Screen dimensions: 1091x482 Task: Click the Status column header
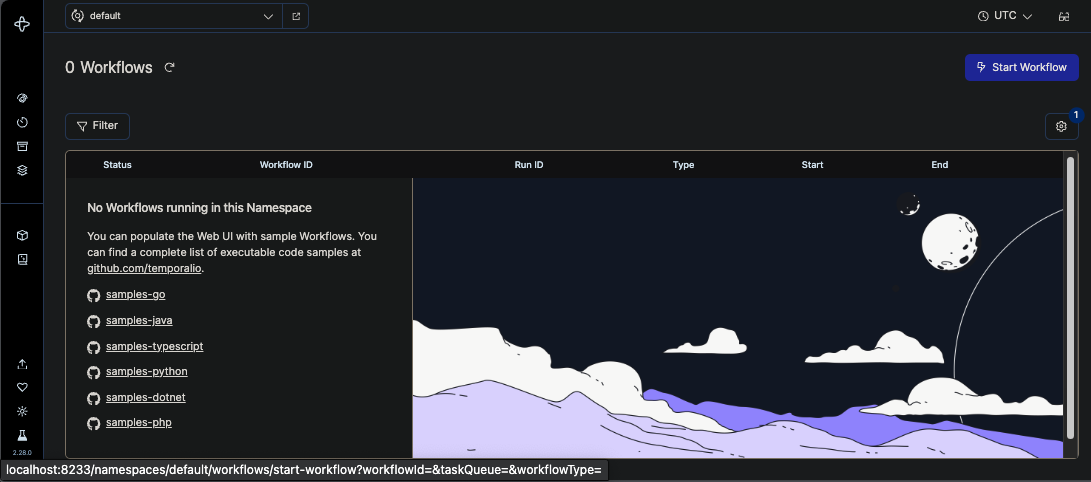click(117, 165)
